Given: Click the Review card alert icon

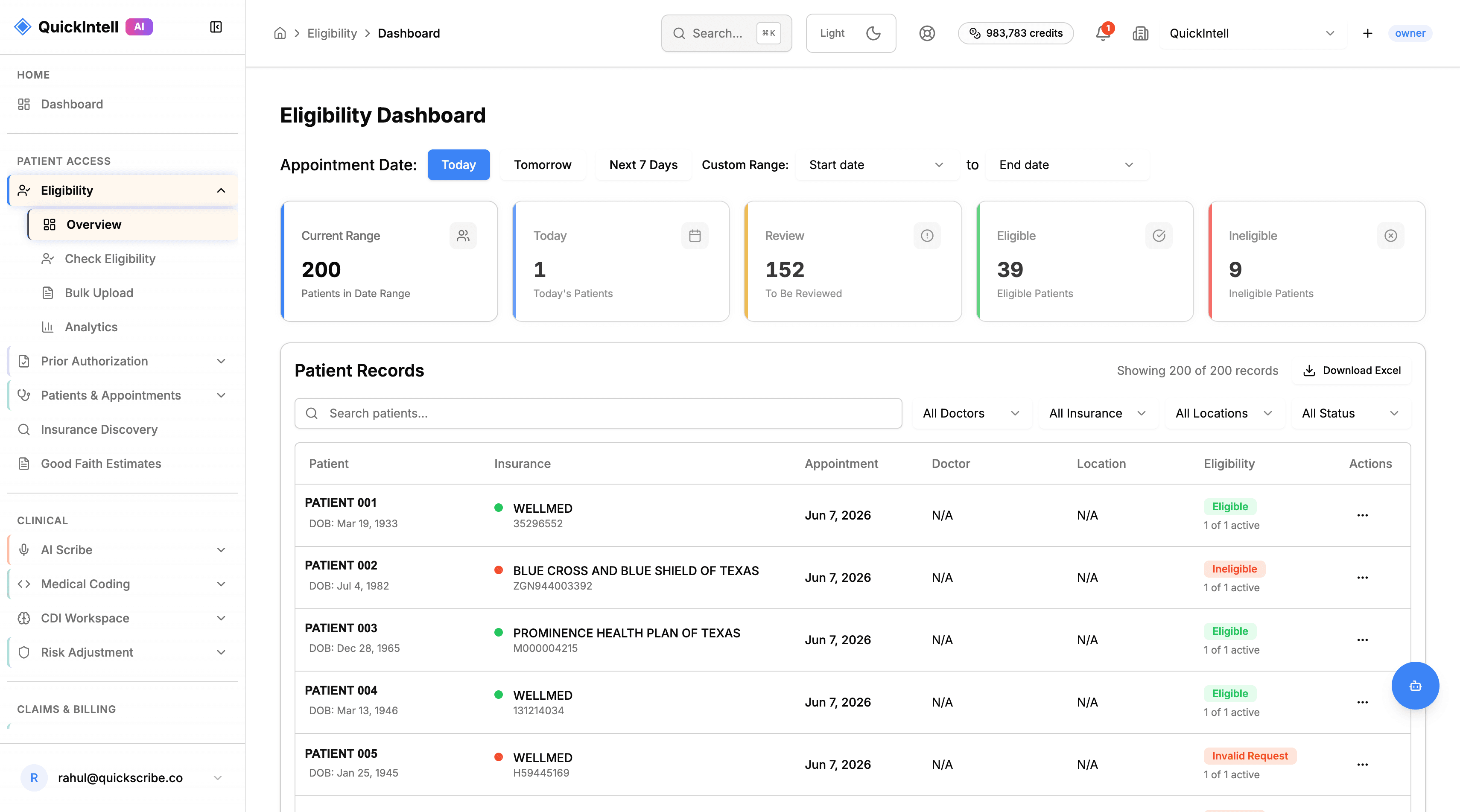Looking at the screenshot, I should tap(927, 236).
